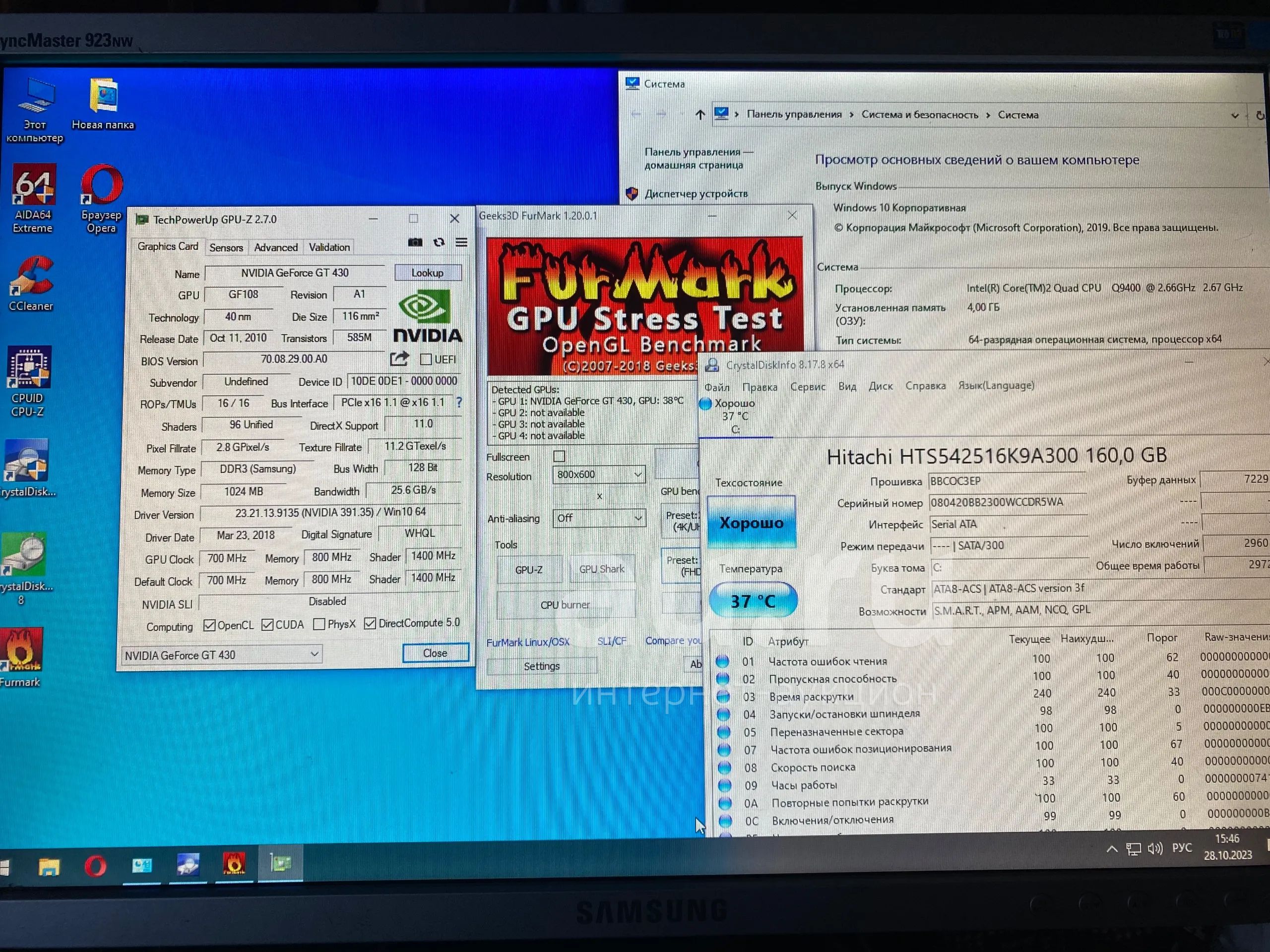Expand address bar history dropdown in Система
Viewport: 1270px width, 952px height.
1234,116
